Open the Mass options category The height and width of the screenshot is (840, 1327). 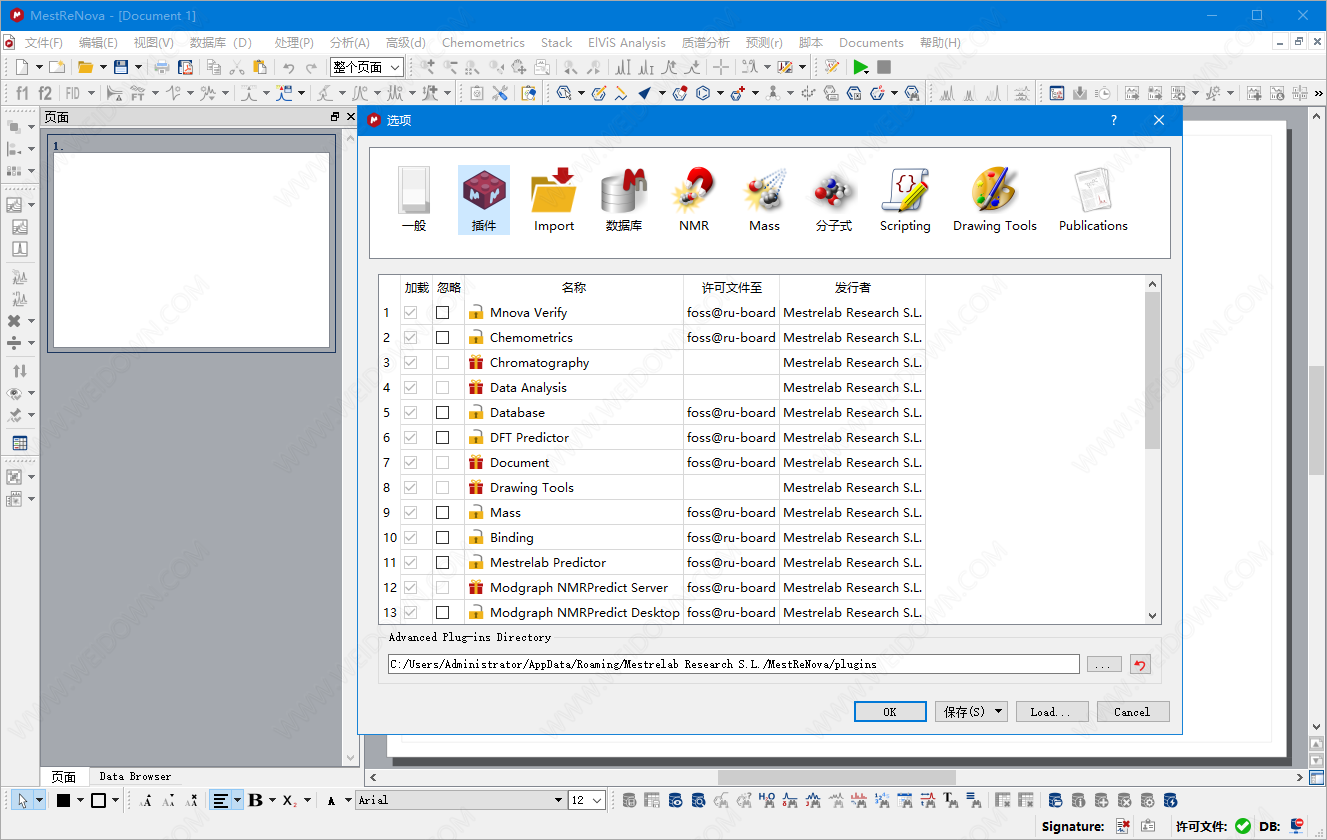(764, 200)
